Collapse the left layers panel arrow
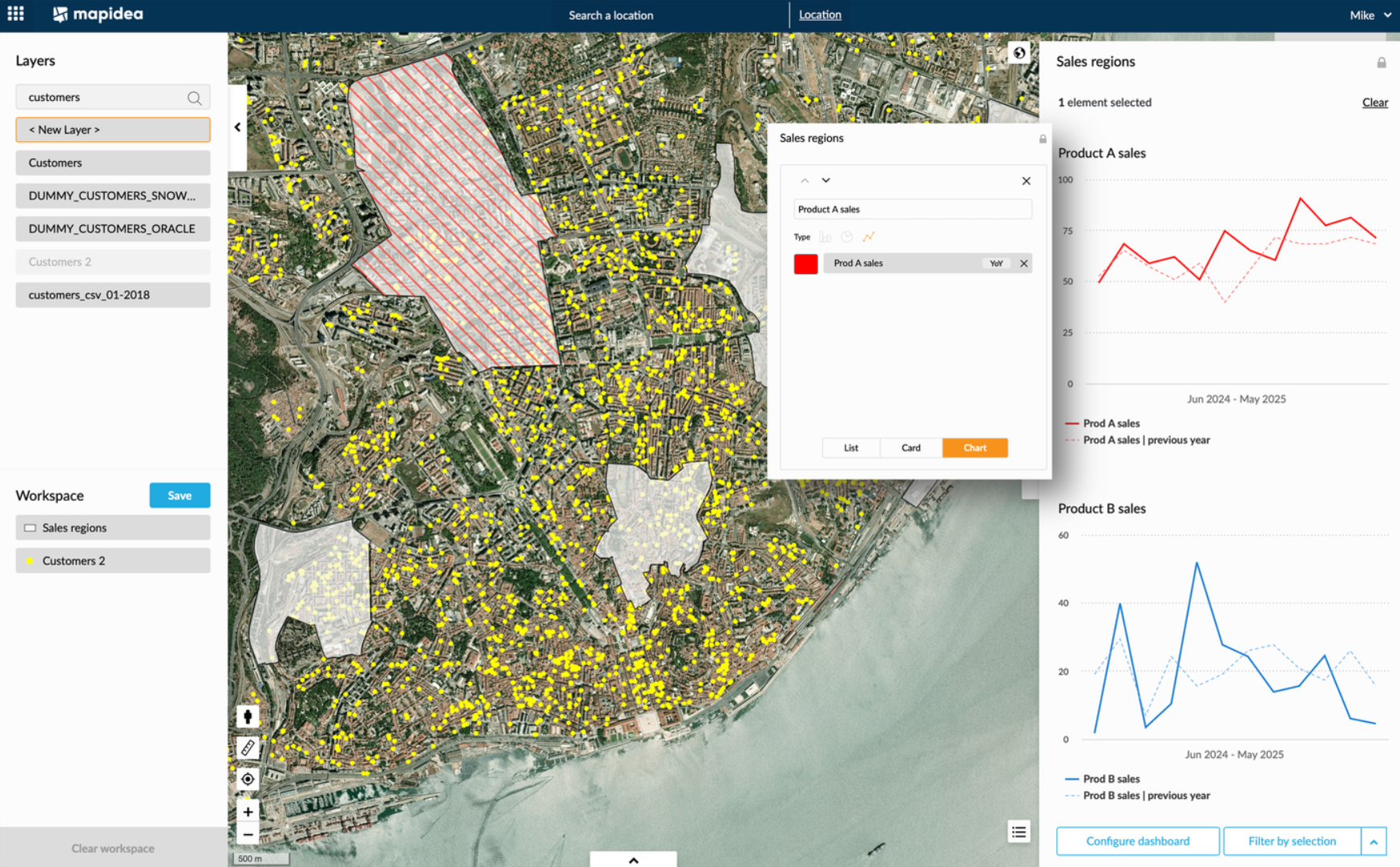Screen dimensions: 1400x867 tap(237, 127)
